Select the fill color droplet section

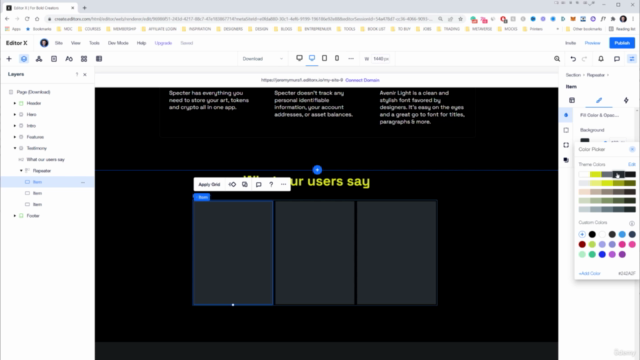click(566, 115)
